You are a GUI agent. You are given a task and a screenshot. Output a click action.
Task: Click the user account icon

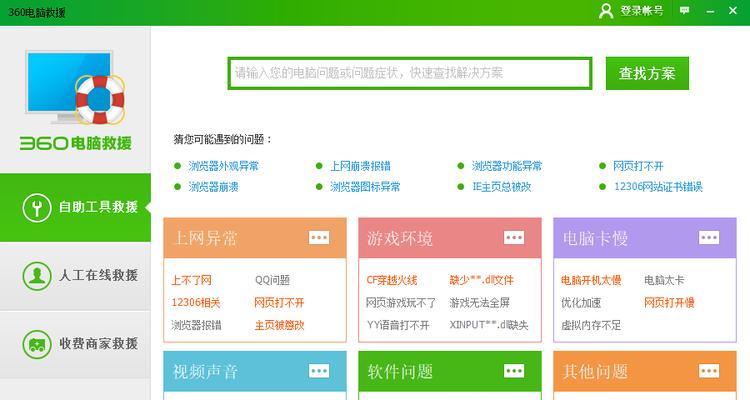(606, 11)
